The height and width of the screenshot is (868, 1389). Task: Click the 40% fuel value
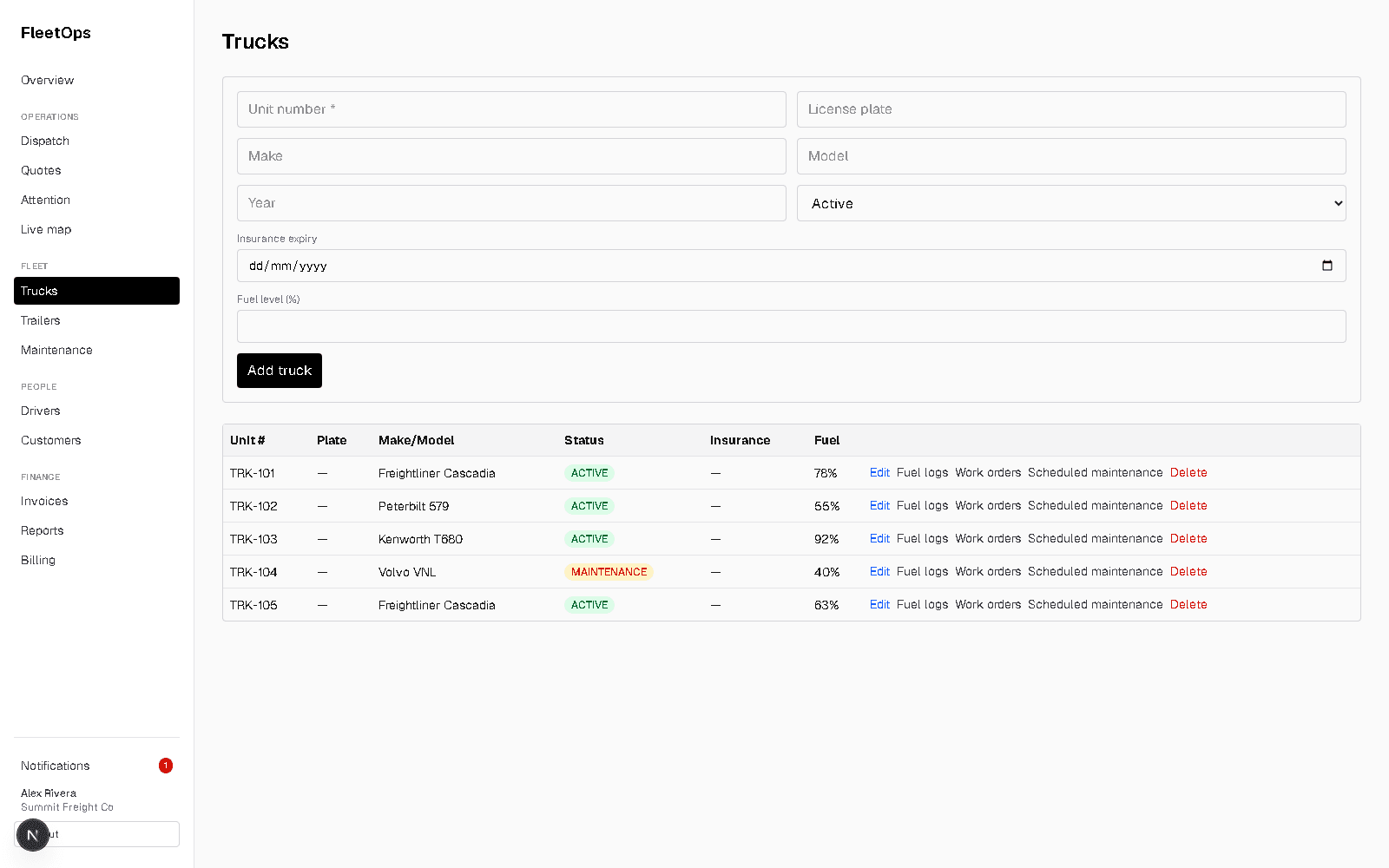coord(826,572)
